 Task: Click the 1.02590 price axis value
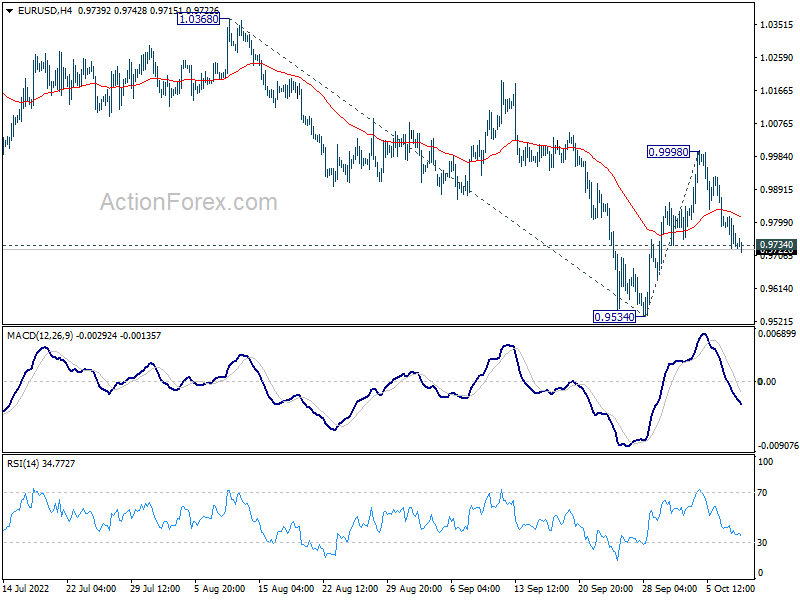point(777,58)
